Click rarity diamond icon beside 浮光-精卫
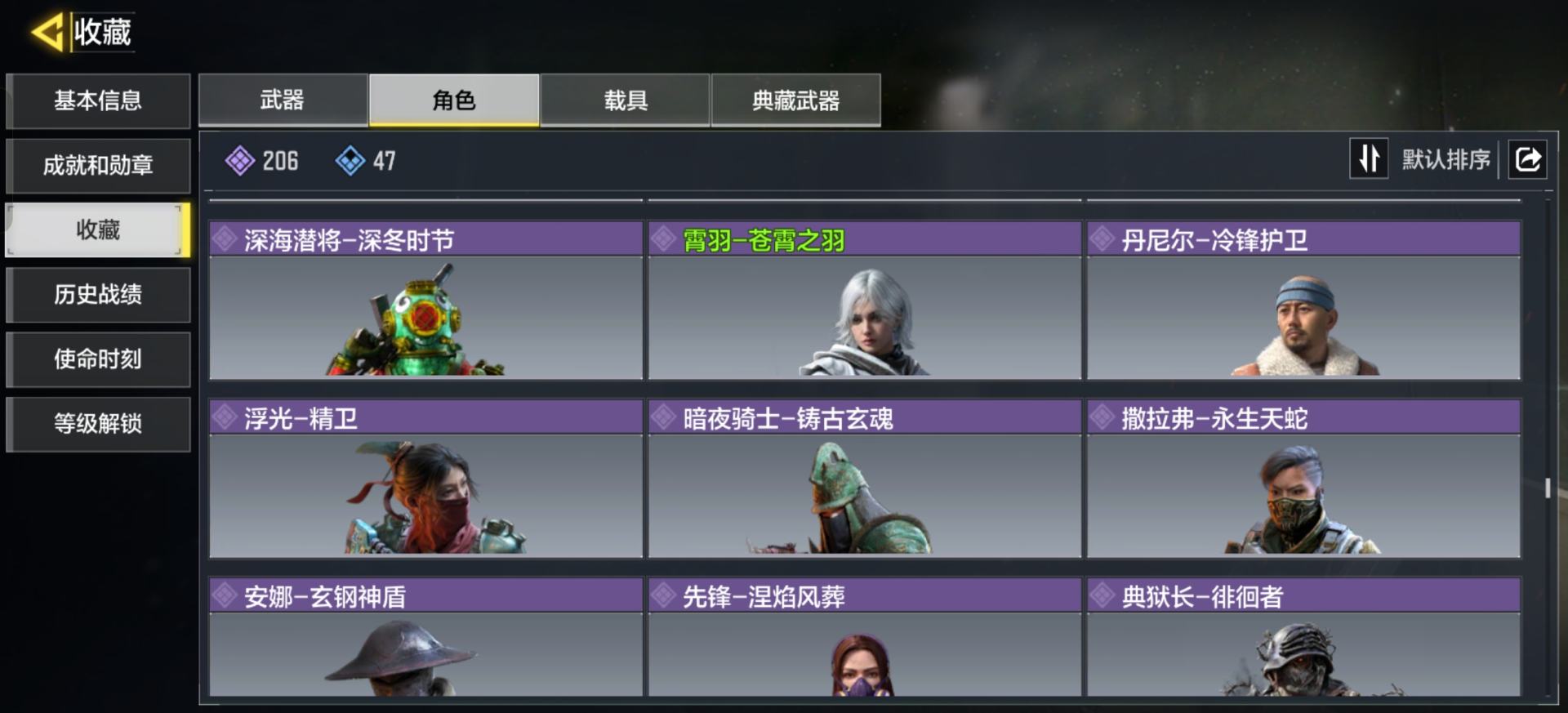The width and height of the screenshot is (1568, 713). [x=225, y=418]
